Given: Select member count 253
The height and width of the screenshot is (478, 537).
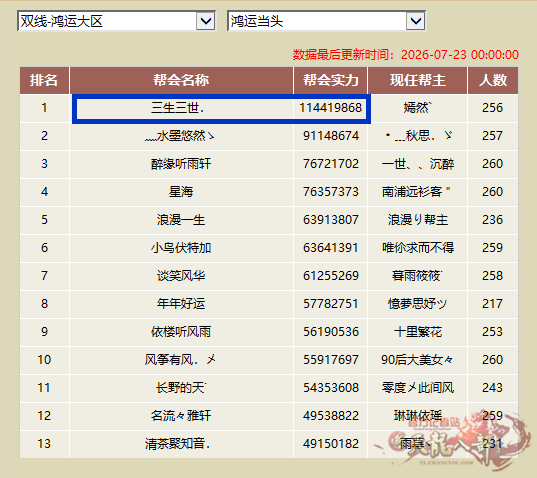Looking at the screenshot, I should (492, 332).
